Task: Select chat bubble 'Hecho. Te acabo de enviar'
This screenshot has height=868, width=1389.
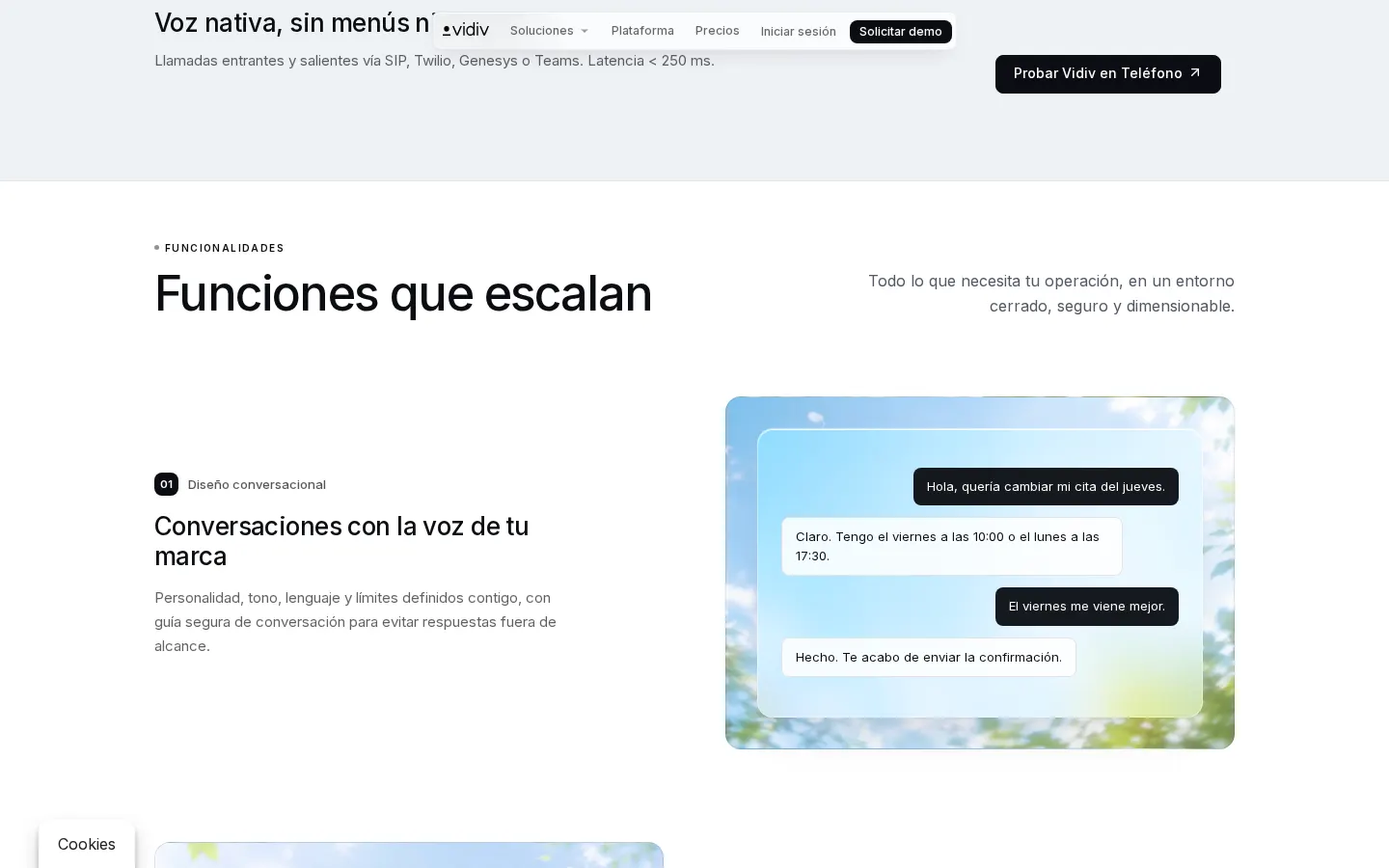Action: pyautogui.click(x=929, y=657)
